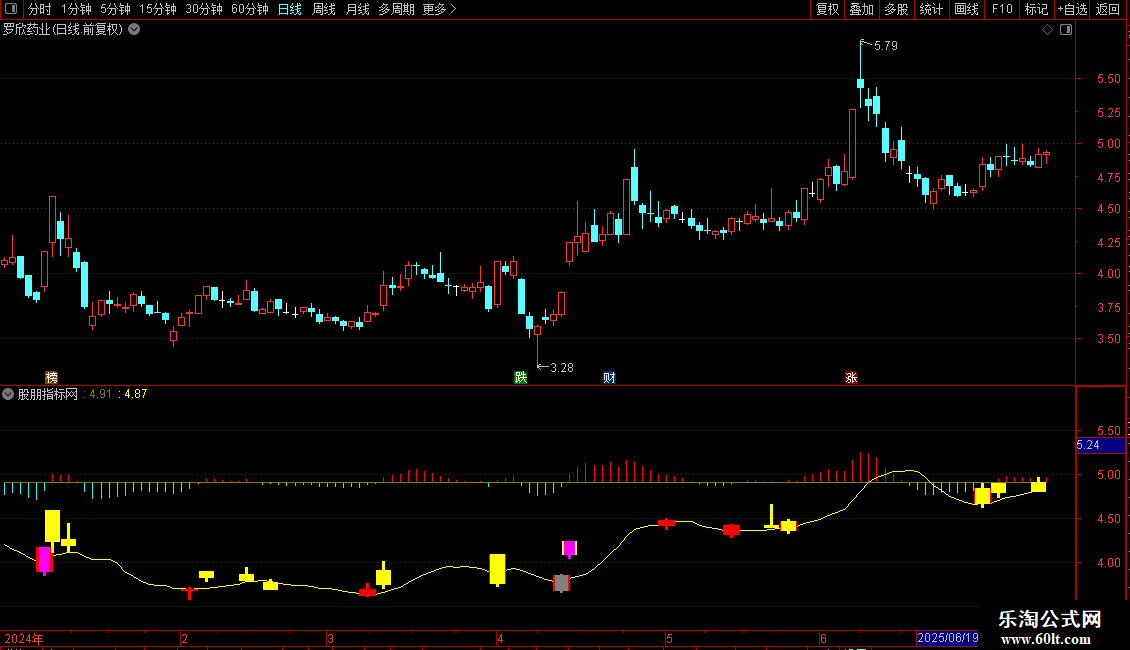Click the 股朋指标网 indicator name

click(48, 394)
